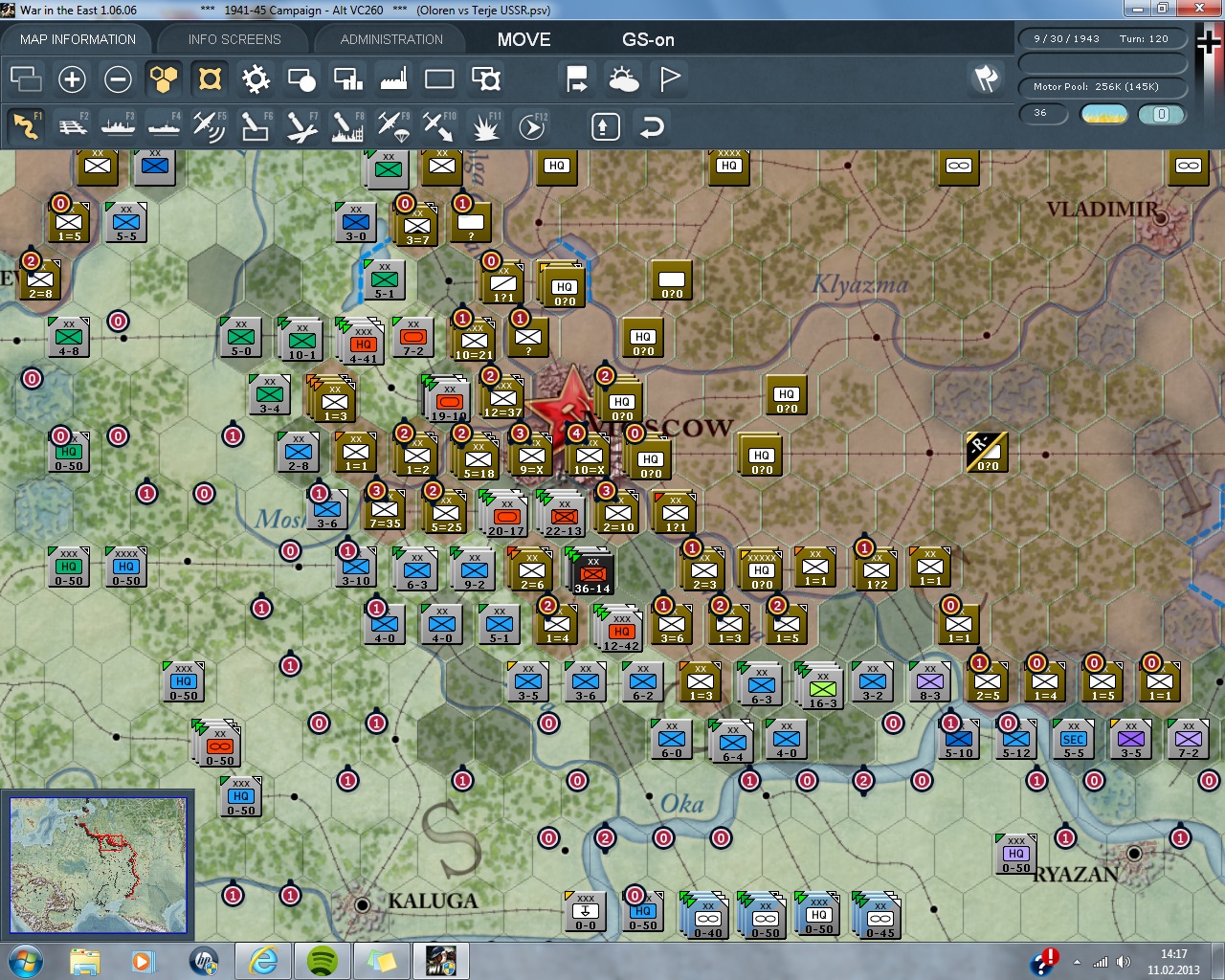Click the MOVE mode label
Screen dimensions: 1225x980
click(x=523, y=39)
